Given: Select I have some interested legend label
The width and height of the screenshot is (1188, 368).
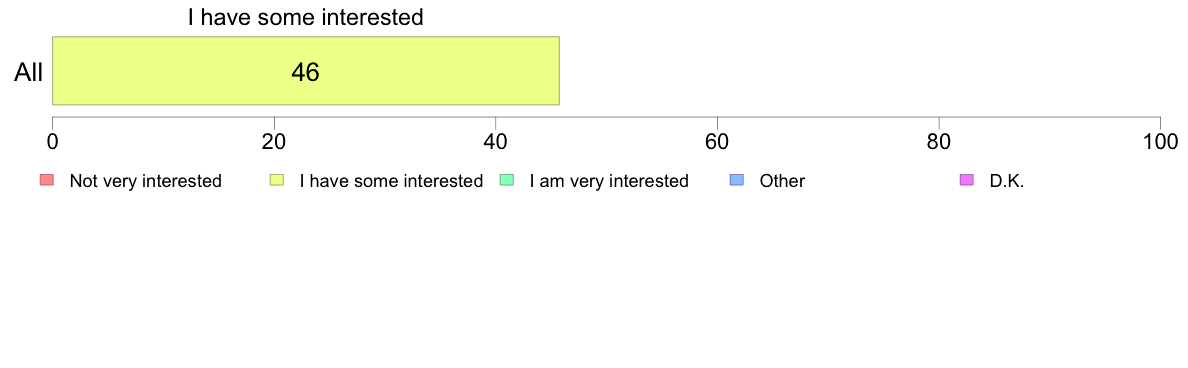Looking at the screenshot, I should click(x=391, y=181).
